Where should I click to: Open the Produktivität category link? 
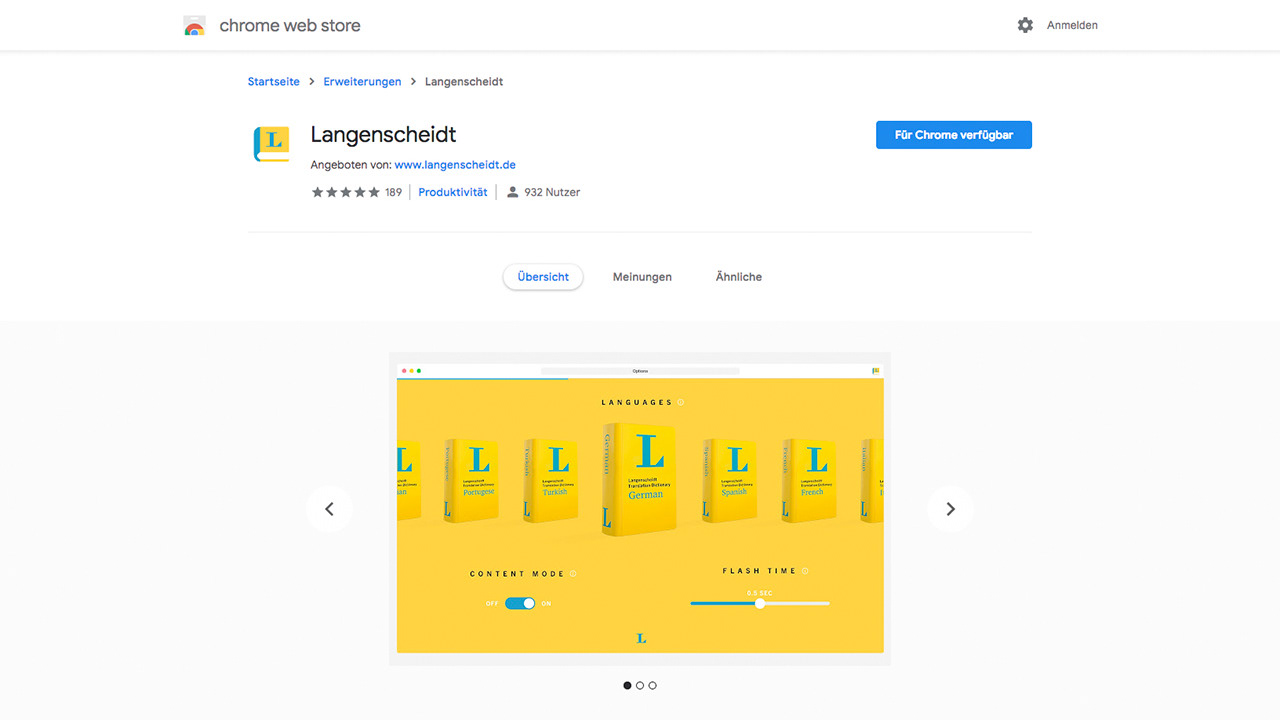tap(453, 192)
